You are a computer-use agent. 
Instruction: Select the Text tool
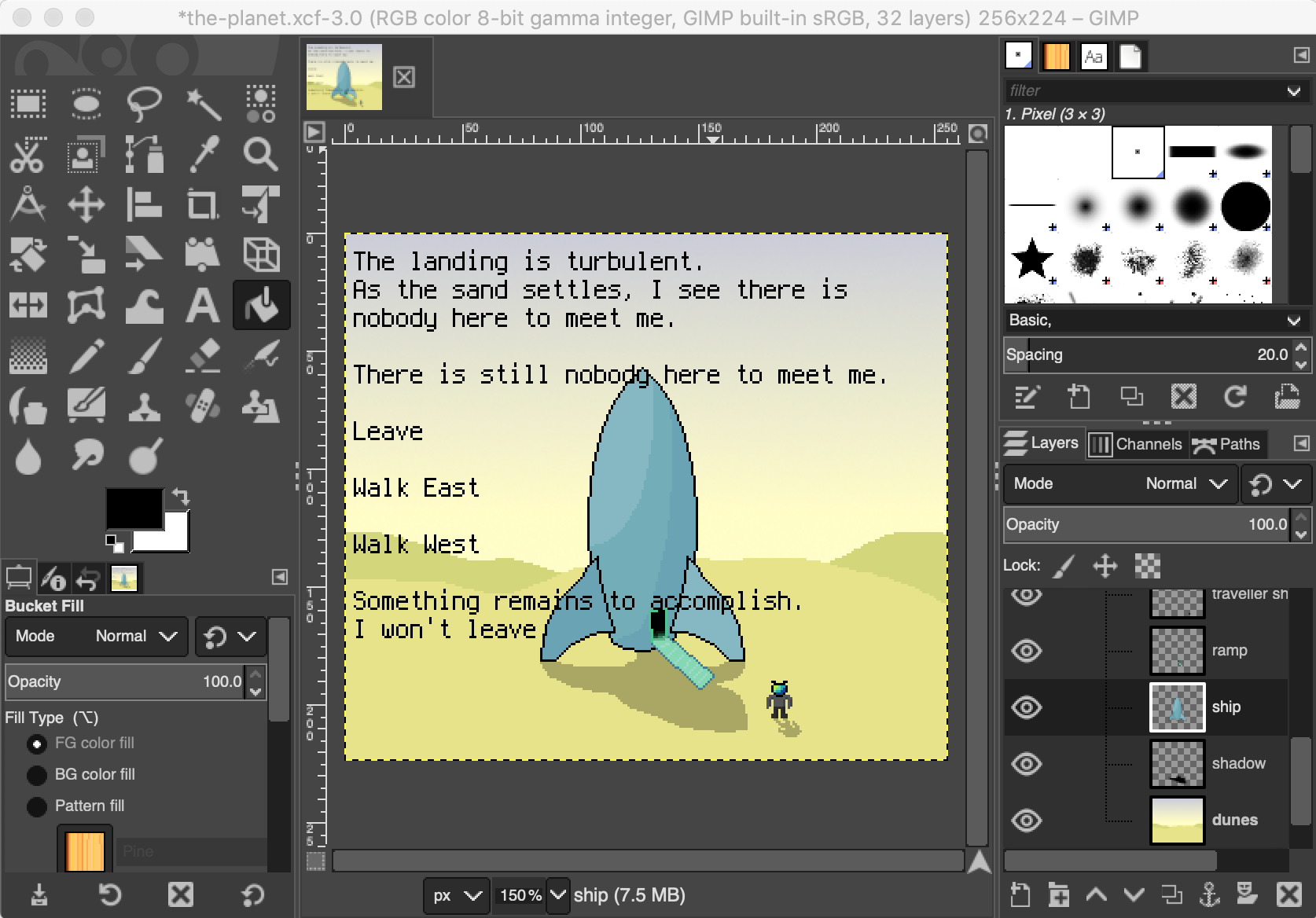(203, 305)
